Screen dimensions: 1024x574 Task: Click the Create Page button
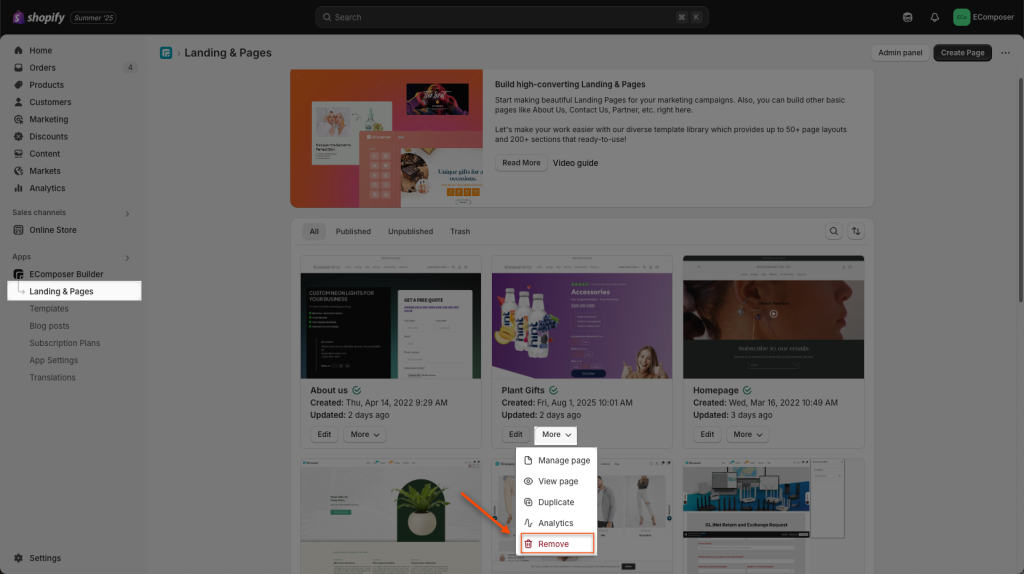[x=962, y=53]
